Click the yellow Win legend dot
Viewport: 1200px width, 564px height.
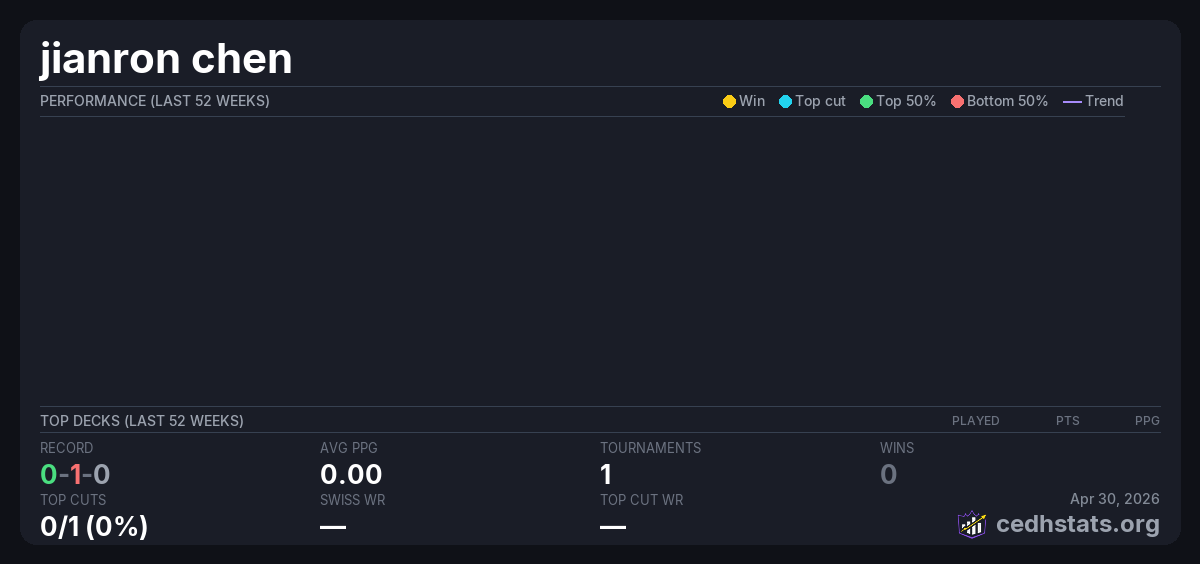coord(729,101)
